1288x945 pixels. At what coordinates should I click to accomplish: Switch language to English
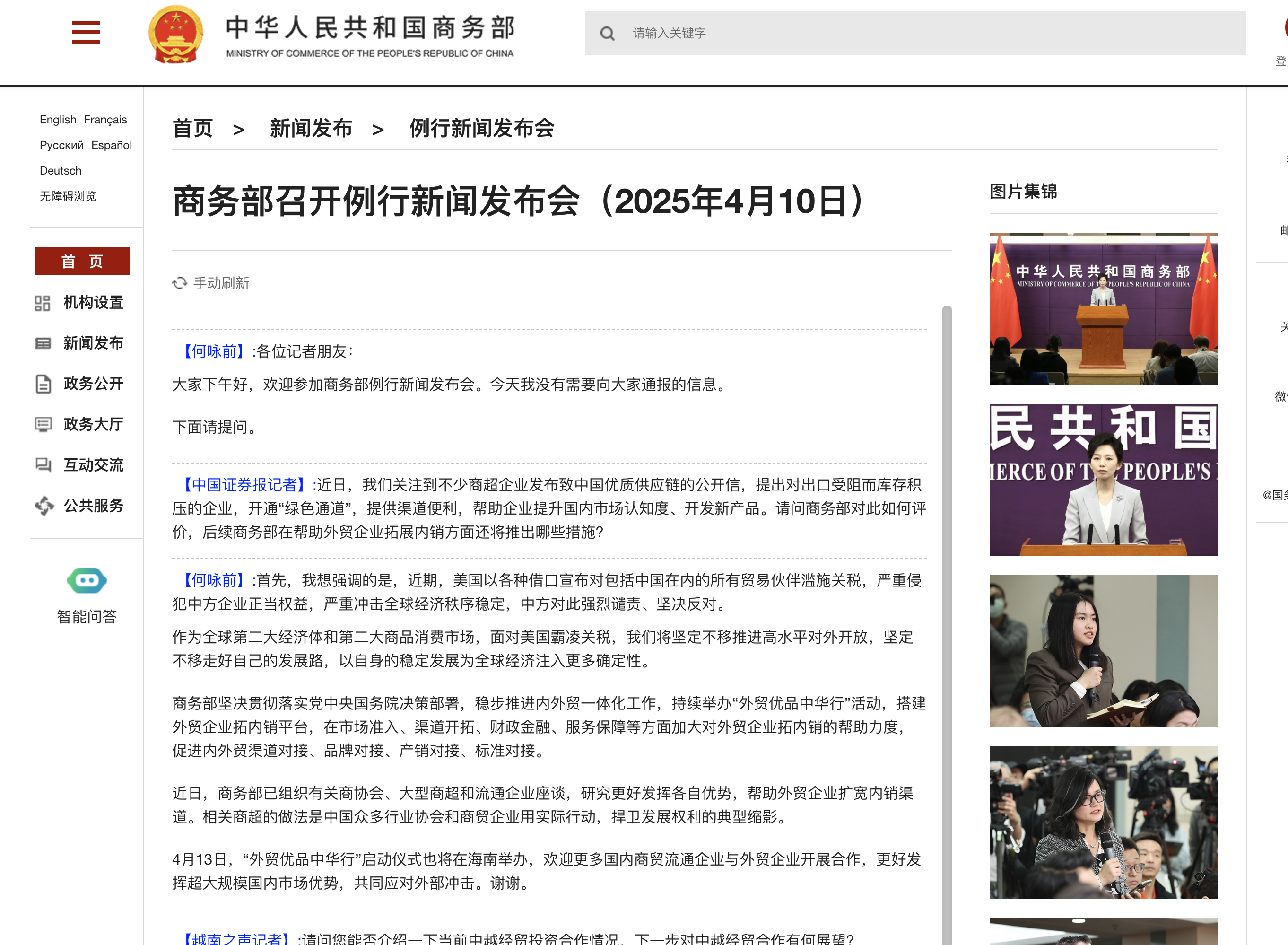[58, 120]
